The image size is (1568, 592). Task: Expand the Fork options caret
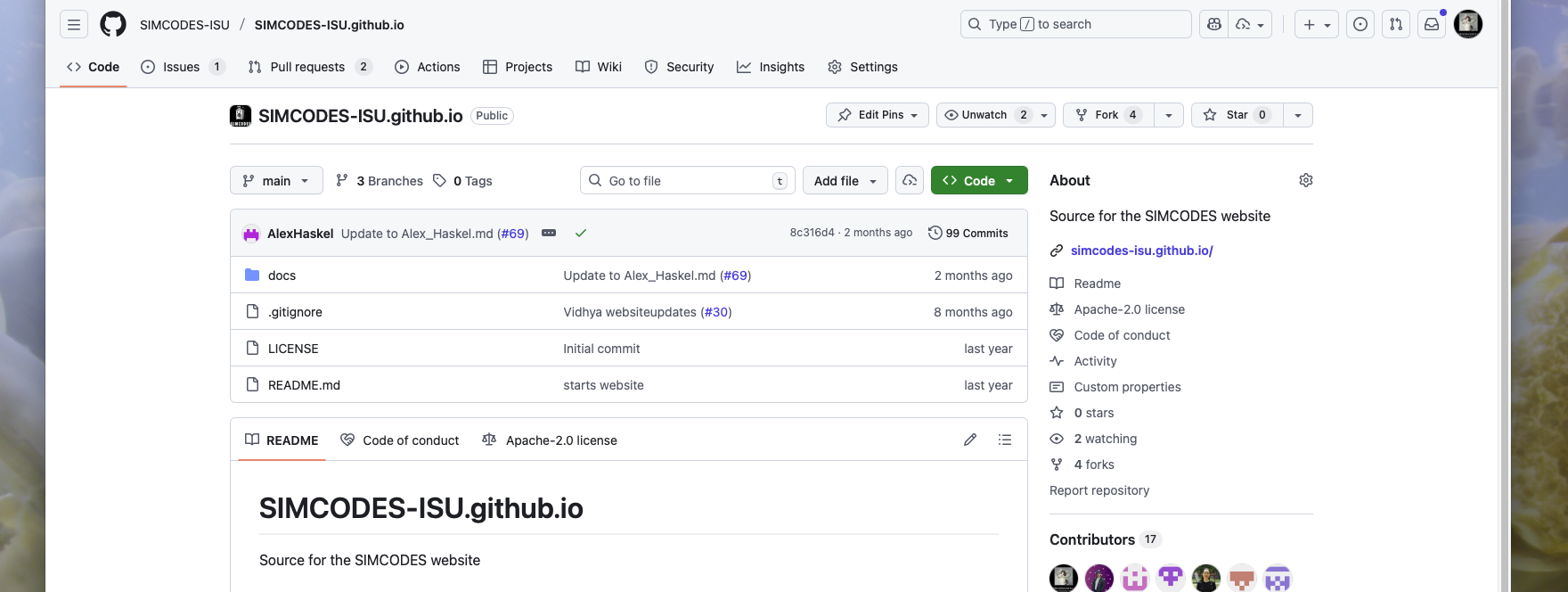coord(1169,115)
